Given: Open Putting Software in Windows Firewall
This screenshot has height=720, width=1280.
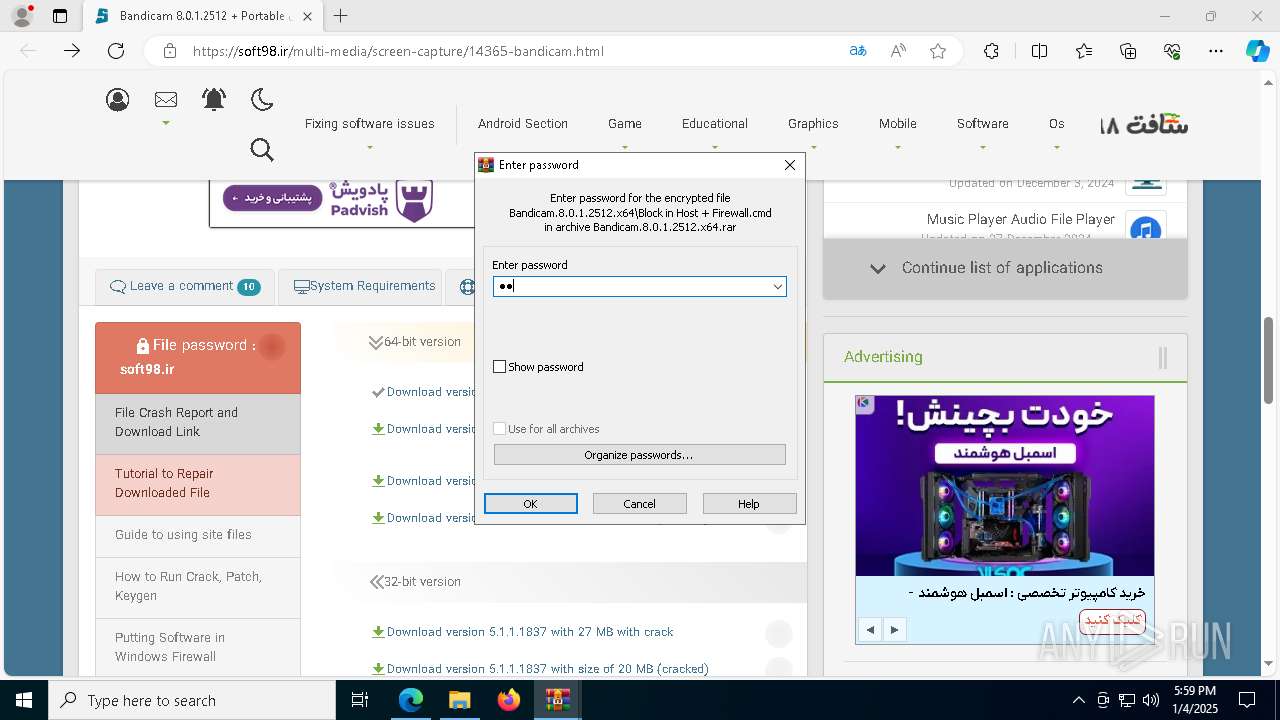Looking at the screenshot, I should [198, 648].
